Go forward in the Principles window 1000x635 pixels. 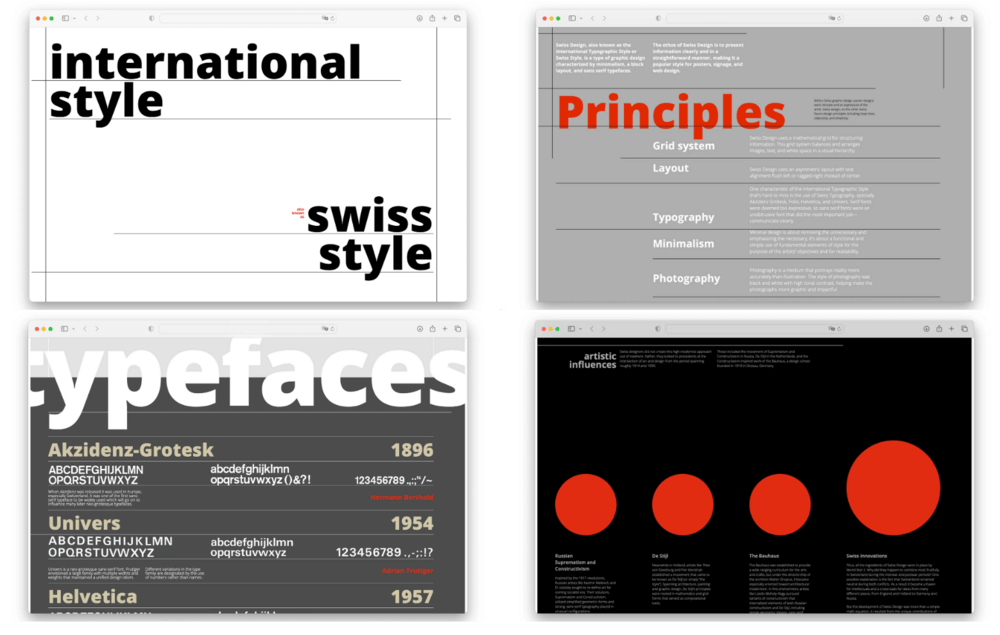pos(605,18)
